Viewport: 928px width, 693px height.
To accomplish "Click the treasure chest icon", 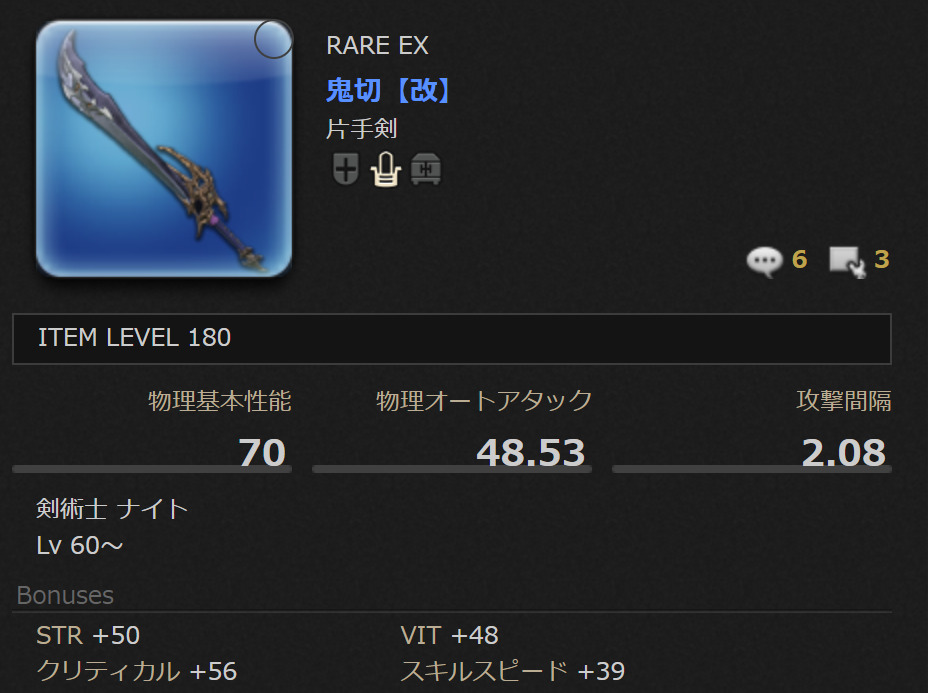I will click(426, 169).
